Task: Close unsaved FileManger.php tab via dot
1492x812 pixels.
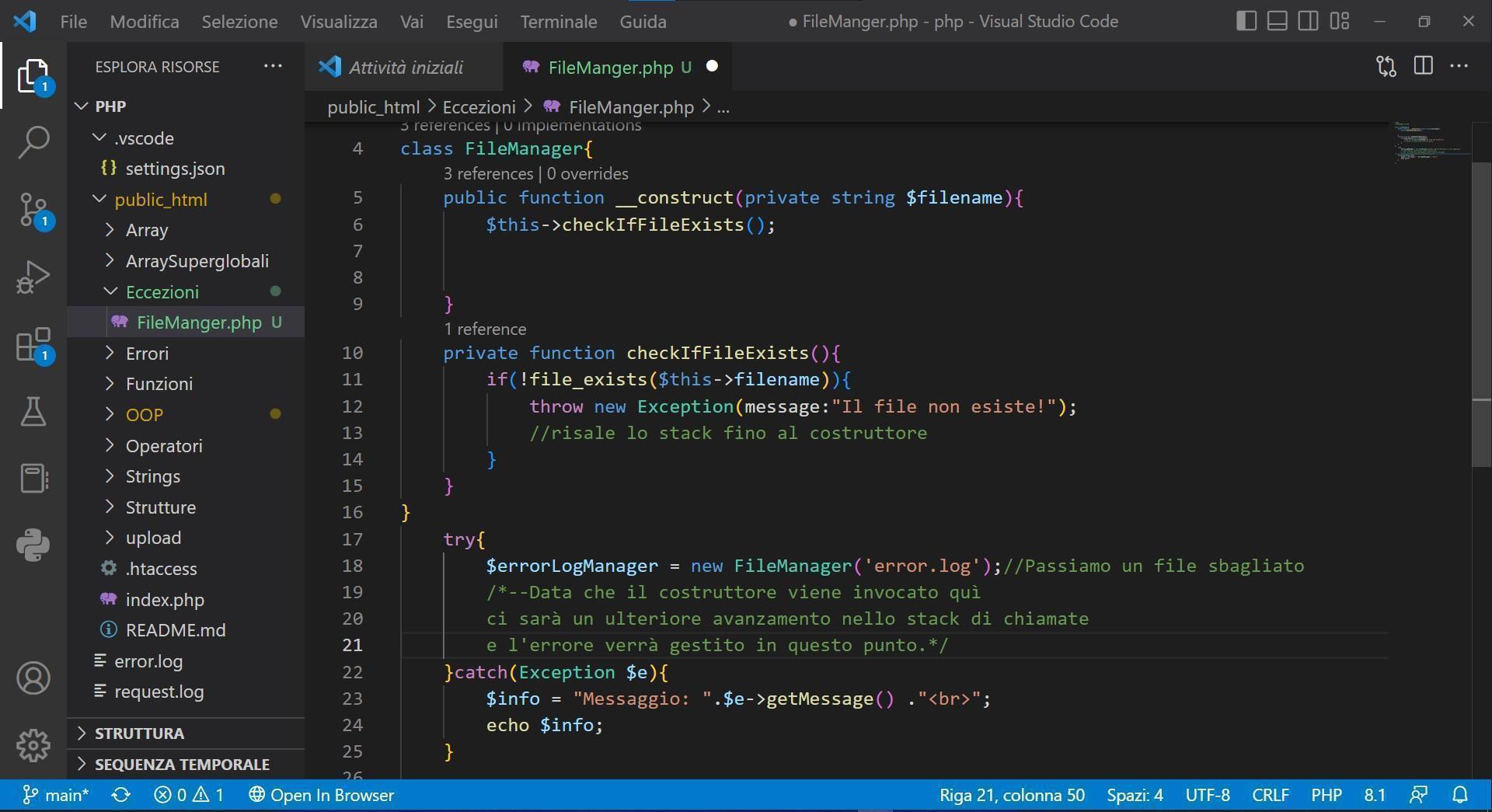Action: 712,66
